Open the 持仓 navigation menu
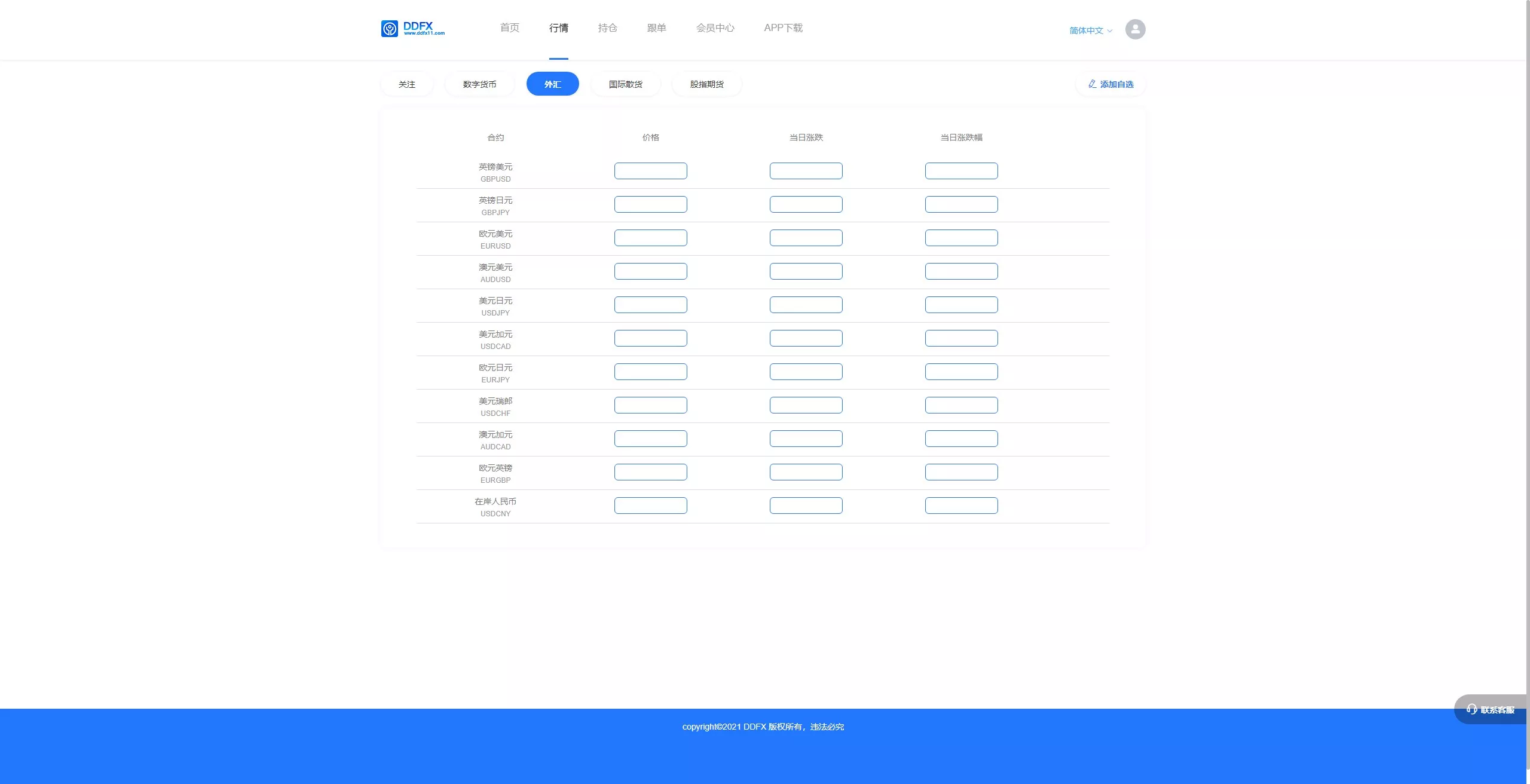The height and width of the screenshot is (784, 1530). [x=607, y=28]
